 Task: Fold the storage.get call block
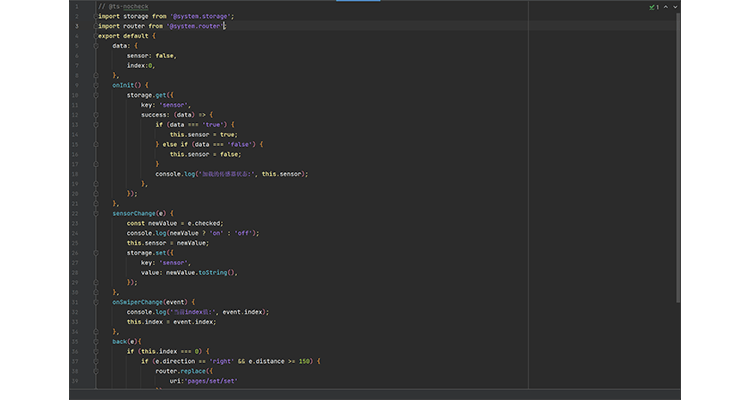point(95,94)
